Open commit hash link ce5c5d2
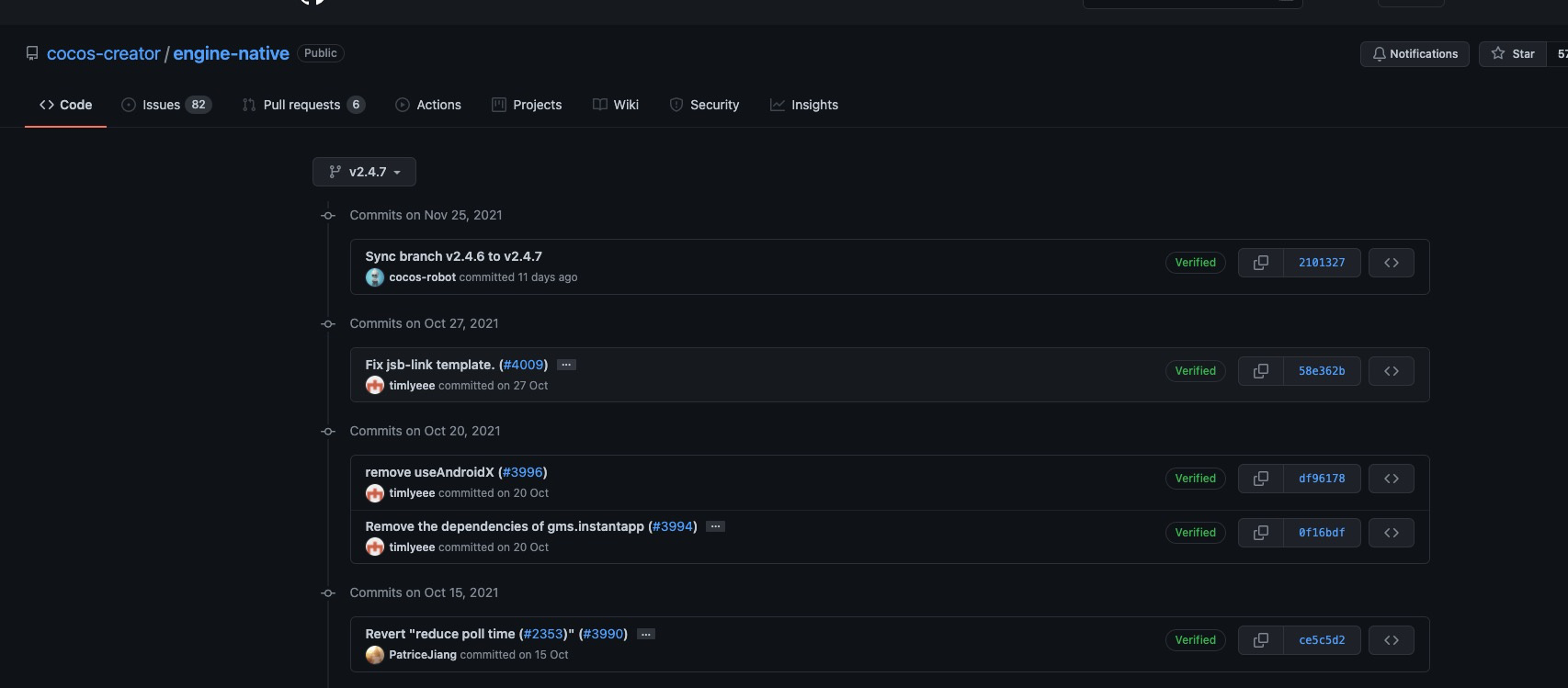The height and width of the screenshot is (688, 1568). (x=1322, y=640)
